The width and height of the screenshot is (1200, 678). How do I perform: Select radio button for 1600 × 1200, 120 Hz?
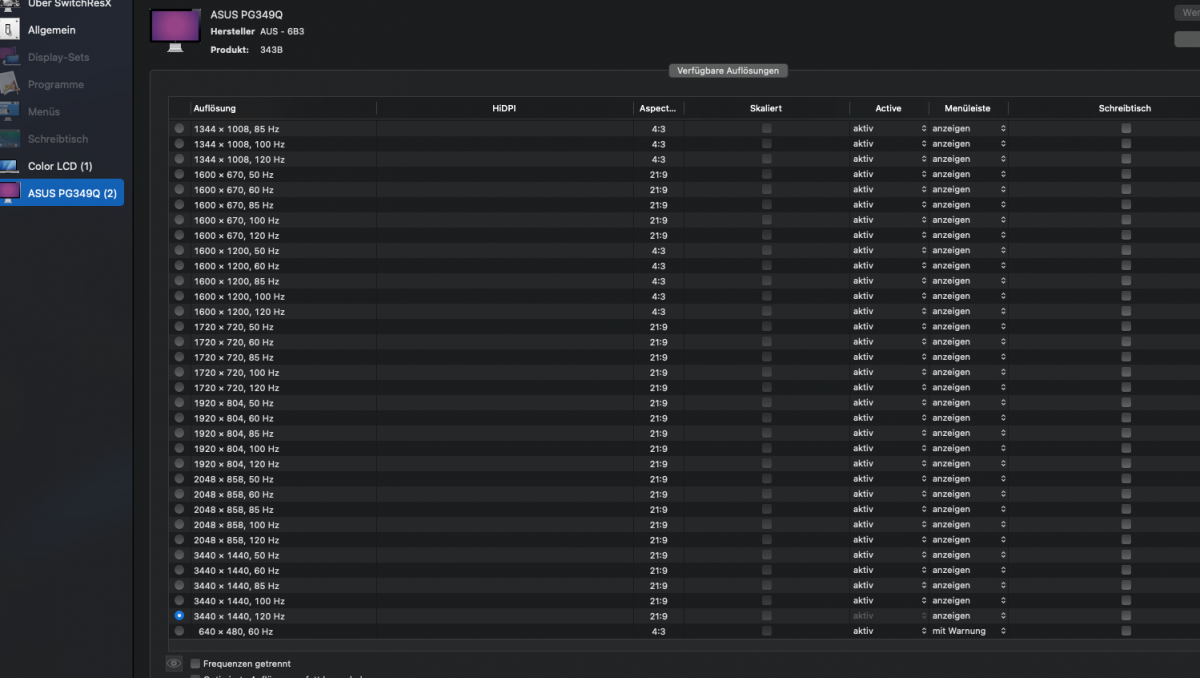click(x=179, y=311)
